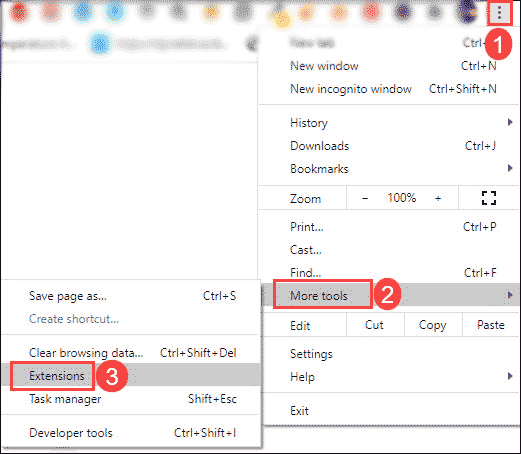
Task: Click the Ctrl+F shortcut label
Action: (x=480, y=273)
